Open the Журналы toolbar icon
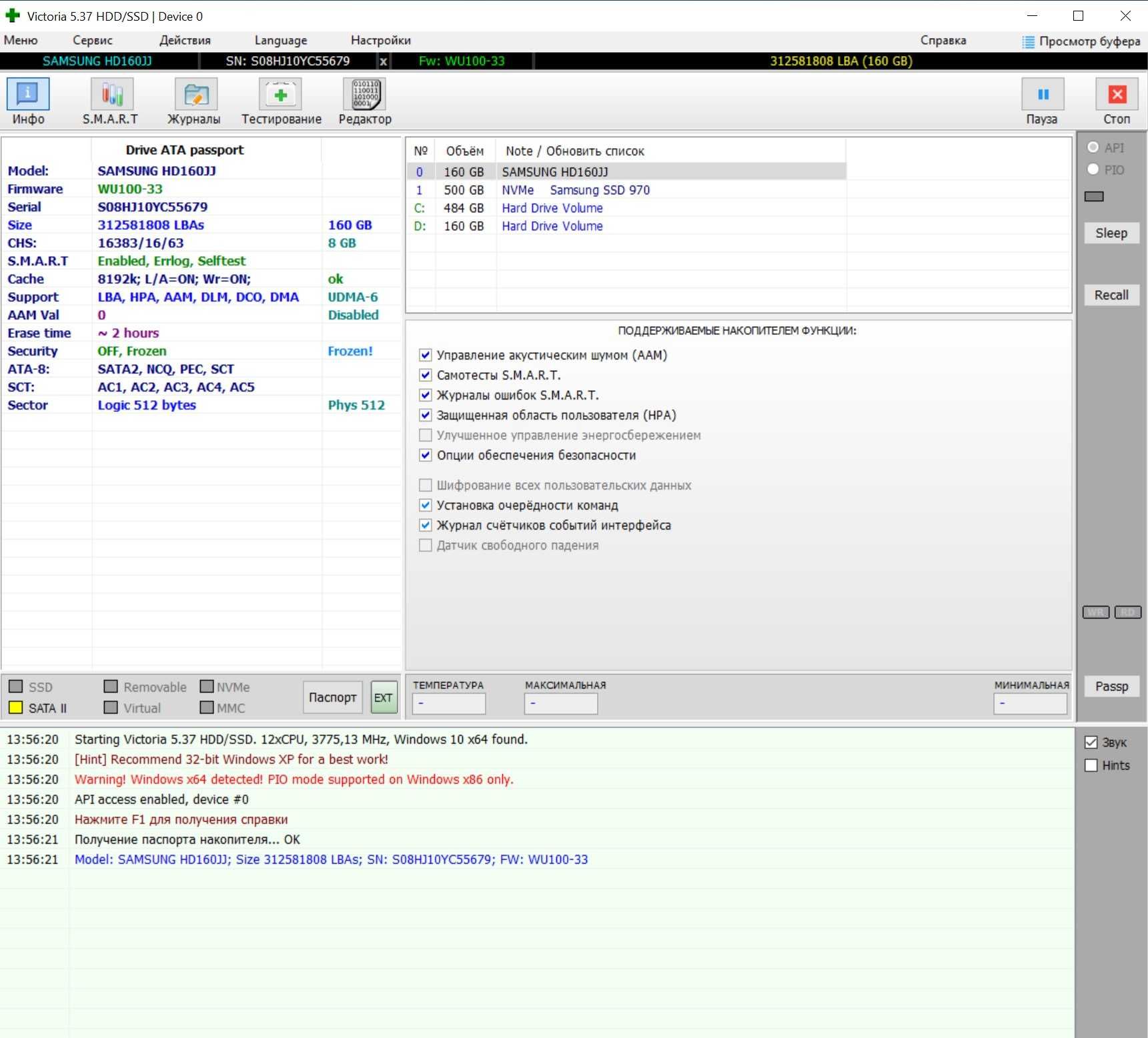Image resolution: width=1148 pixels, height=1038 pixels. (196, 94)
